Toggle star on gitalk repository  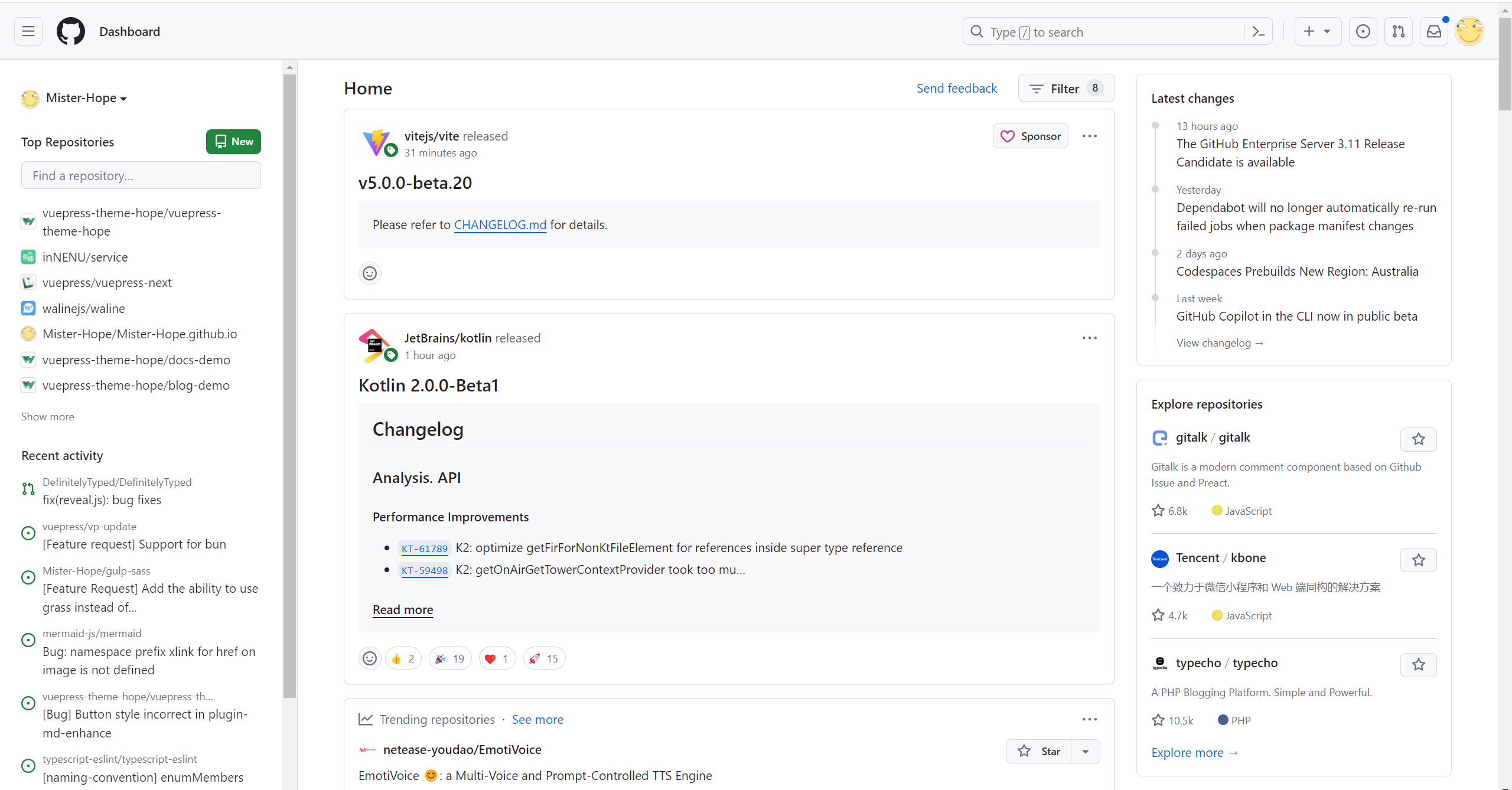tap(1418, 439)
